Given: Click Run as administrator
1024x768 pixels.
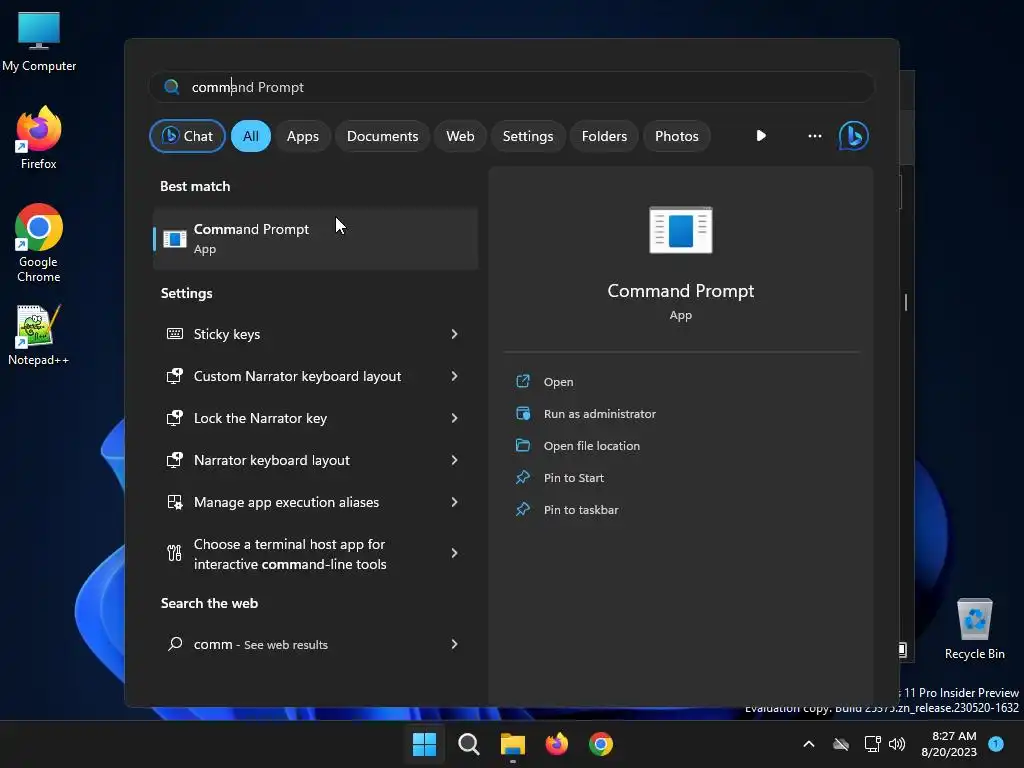Looking at the screenshot, I should [x=599, y=414].
